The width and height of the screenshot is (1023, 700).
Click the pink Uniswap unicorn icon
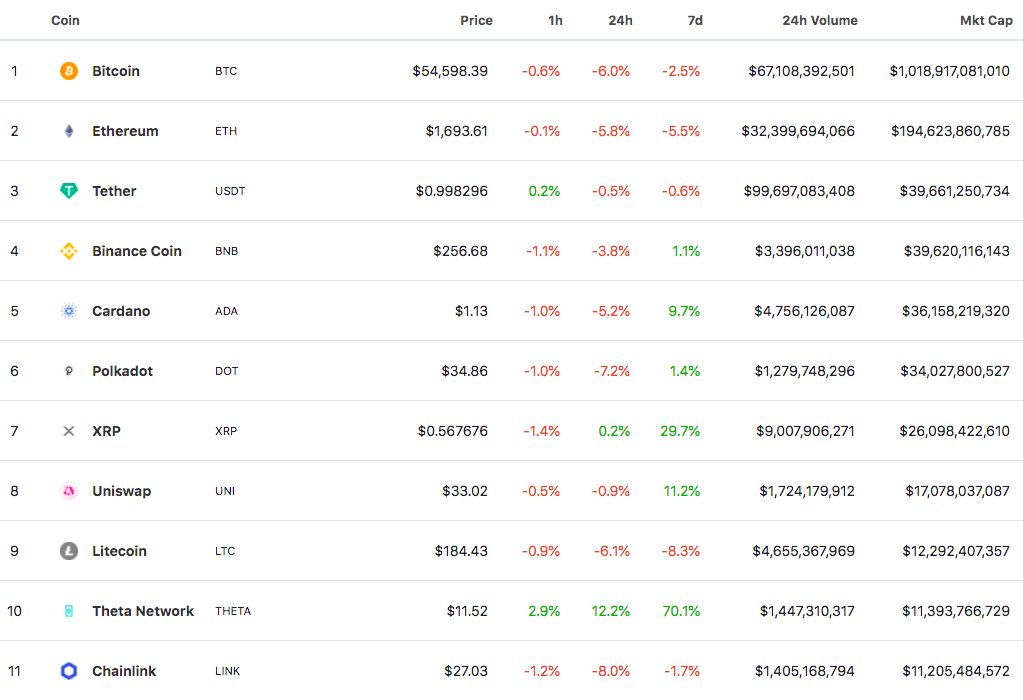point(68,491)
